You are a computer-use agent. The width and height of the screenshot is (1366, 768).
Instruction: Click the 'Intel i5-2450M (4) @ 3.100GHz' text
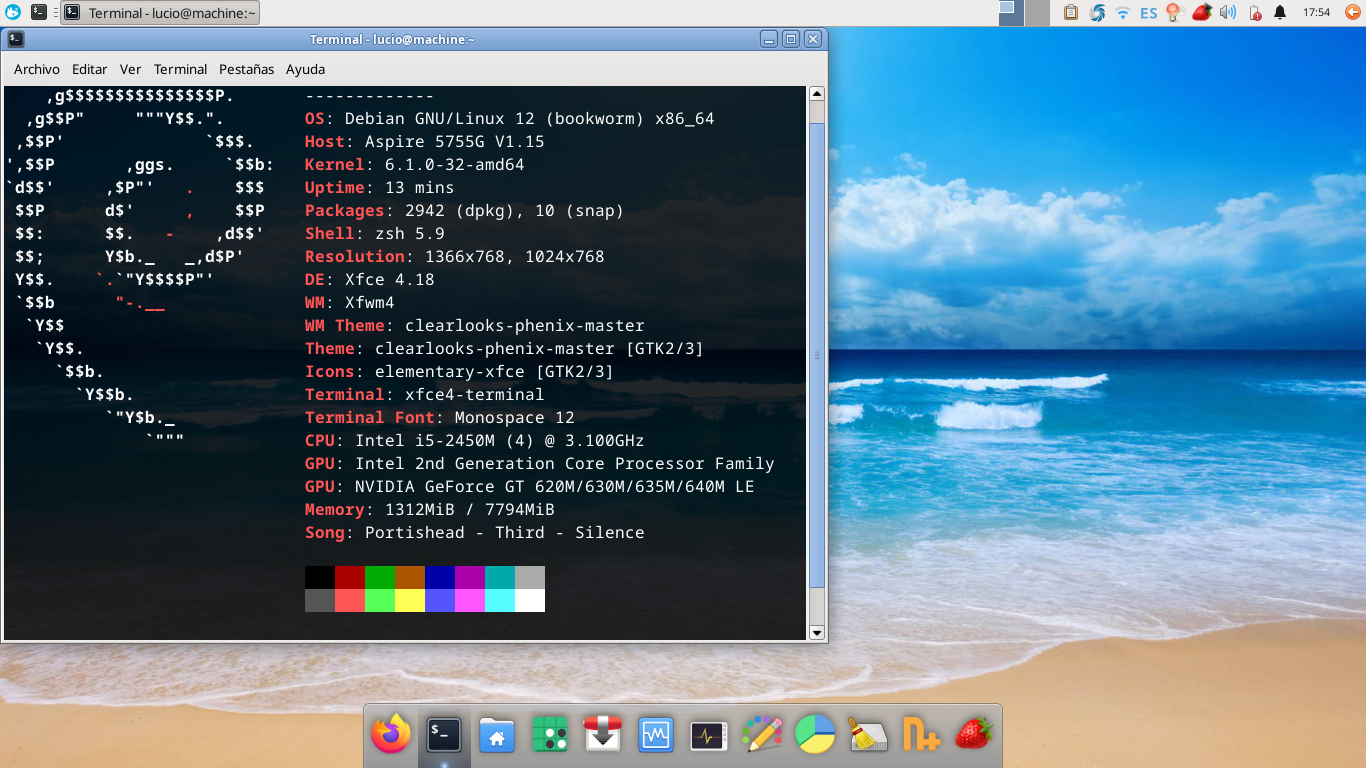[500, 440]
